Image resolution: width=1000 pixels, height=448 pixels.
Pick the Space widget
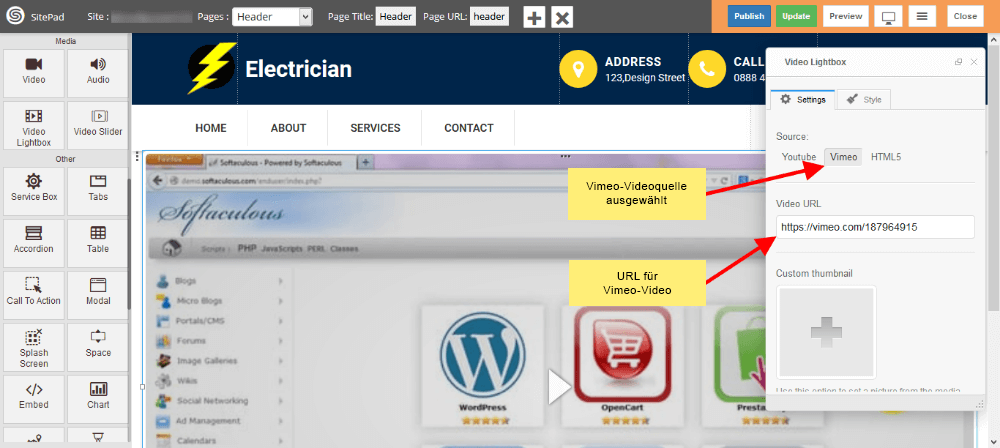tap(98, 347)
